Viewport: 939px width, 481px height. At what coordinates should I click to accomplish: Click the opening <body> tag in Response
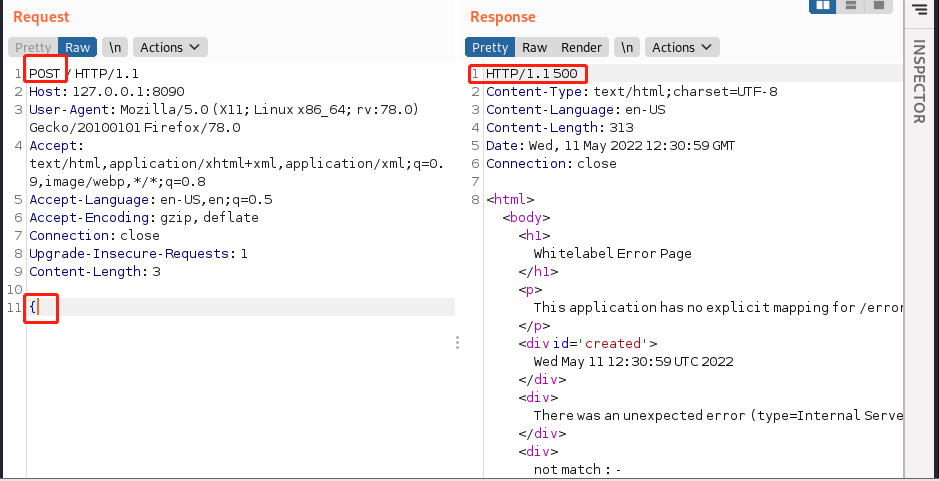click(x=526, y=217)
